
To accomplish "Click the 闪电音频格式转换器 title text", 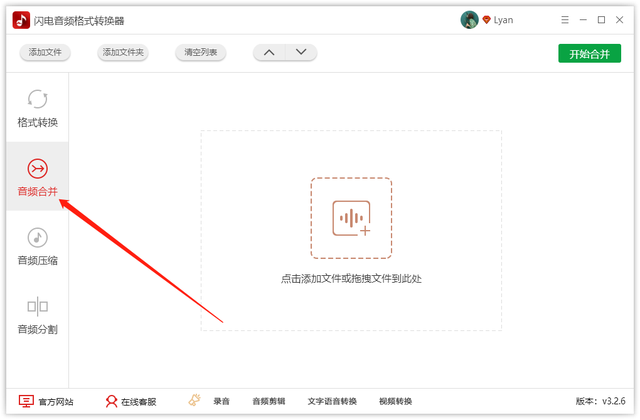I will (x=79, y=21).
